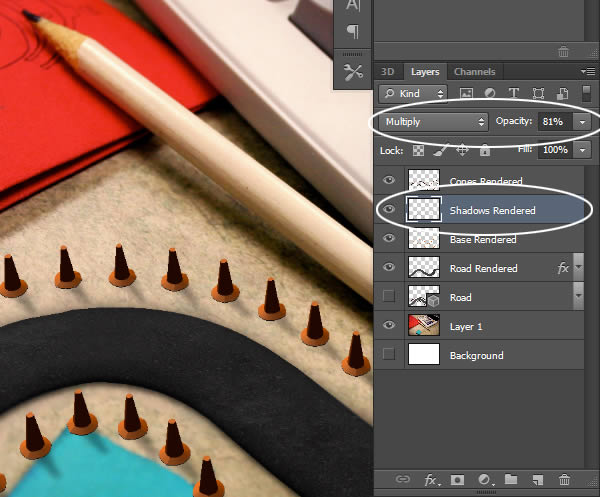The width and height of the screenshot is (600, 497).
Task: Click trash icon in upper panel
Action: pos(563,51)
